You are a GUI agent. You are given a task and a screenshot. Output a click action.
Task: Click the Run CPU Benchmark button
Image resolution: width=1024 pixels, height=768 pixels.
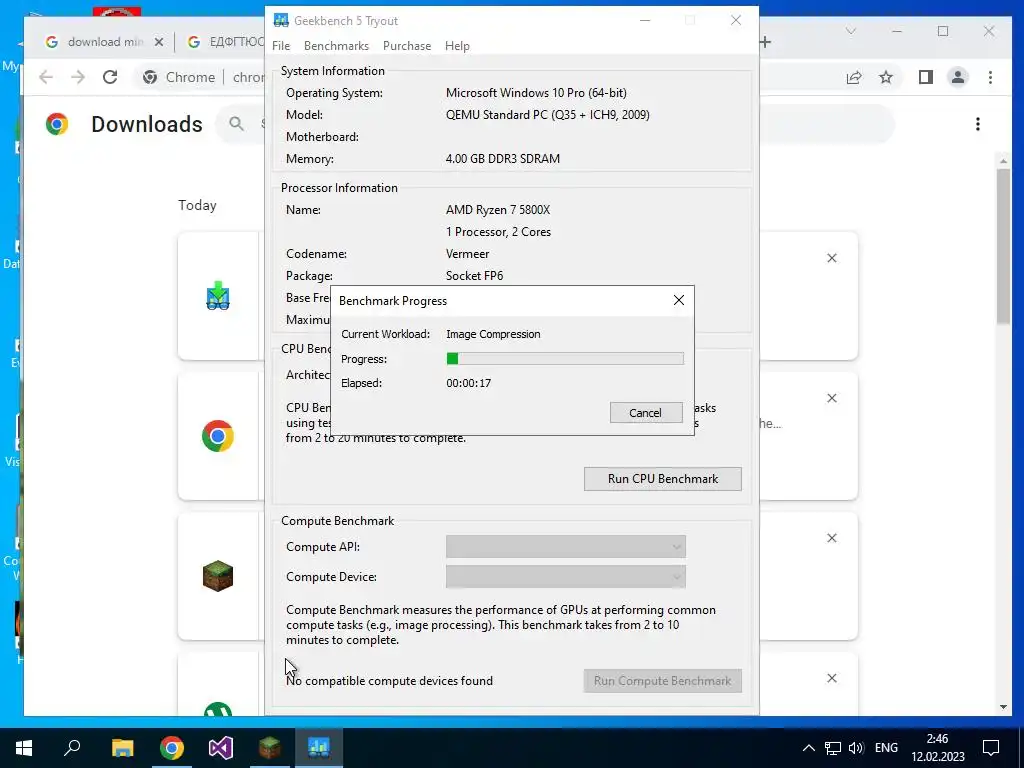click(x=662, y=479)
